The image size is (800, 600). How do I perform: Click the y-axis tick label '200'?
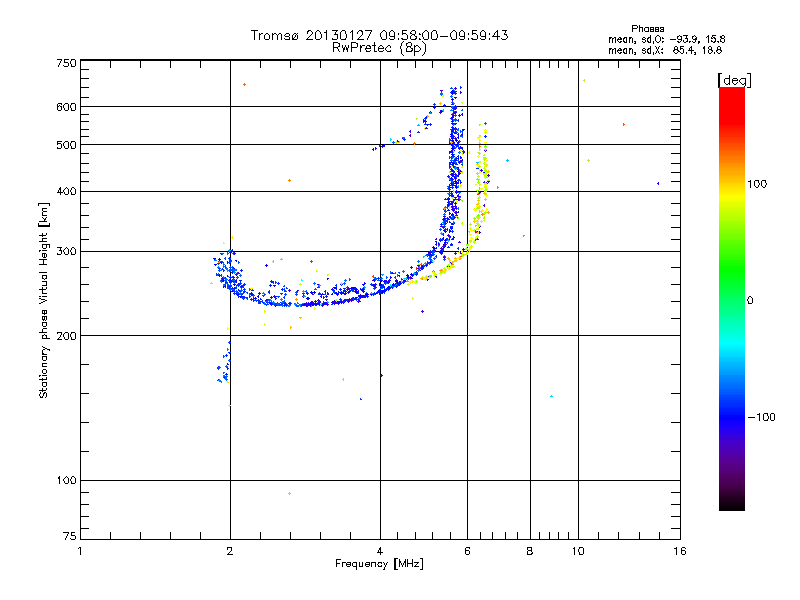pyautogui.click(x=66, y=336)
